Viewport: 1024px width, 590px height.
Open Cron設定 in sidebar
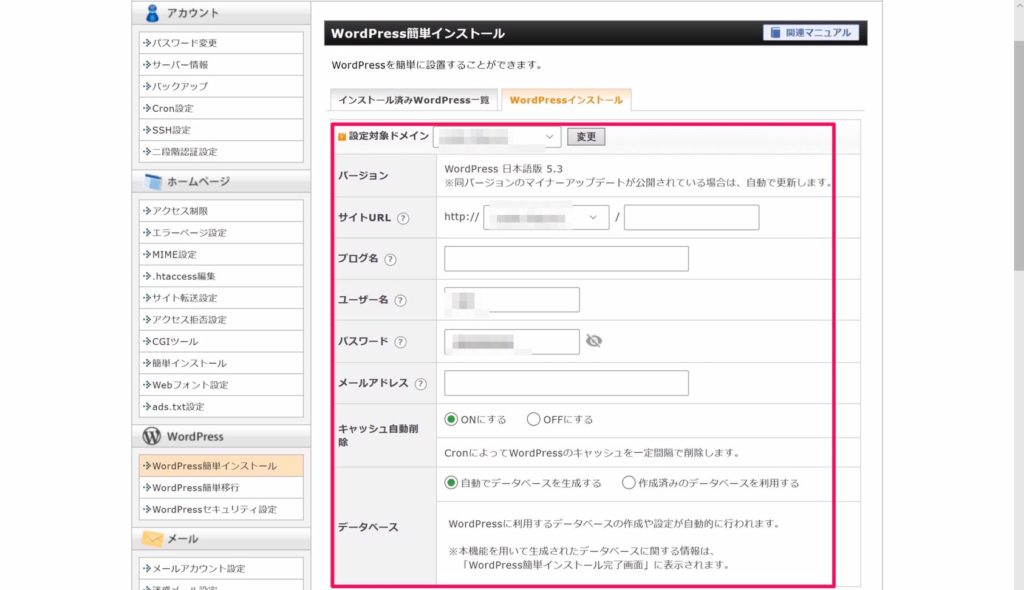[221, 108]
